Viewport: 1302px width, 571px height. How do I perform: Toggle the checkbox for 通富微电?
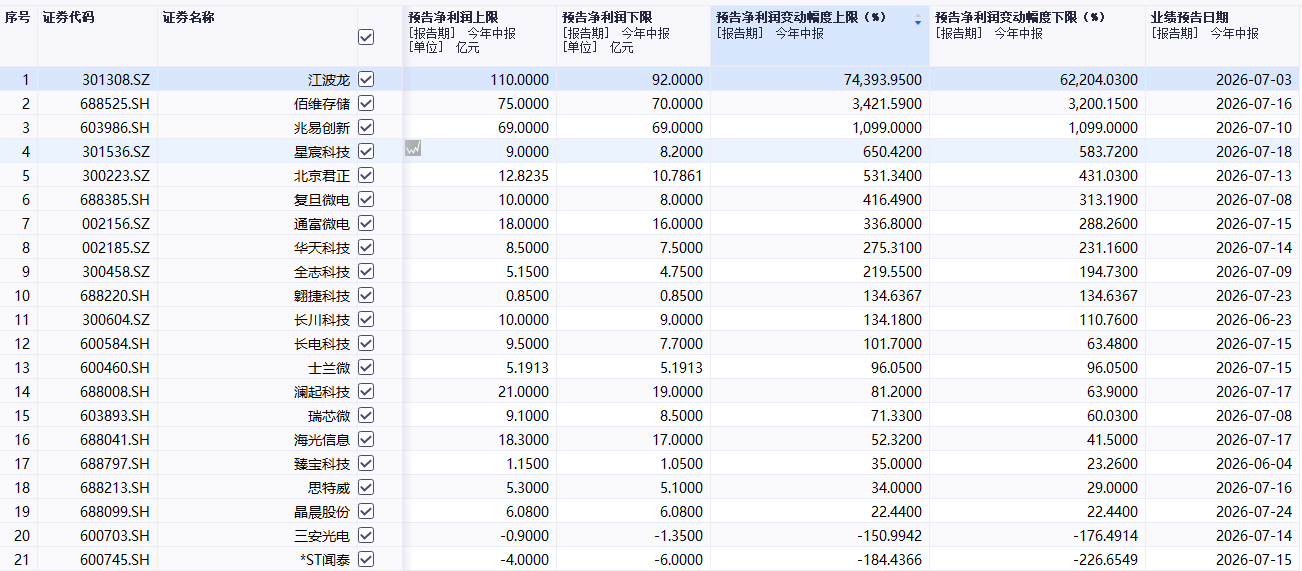tap(366, 223)
